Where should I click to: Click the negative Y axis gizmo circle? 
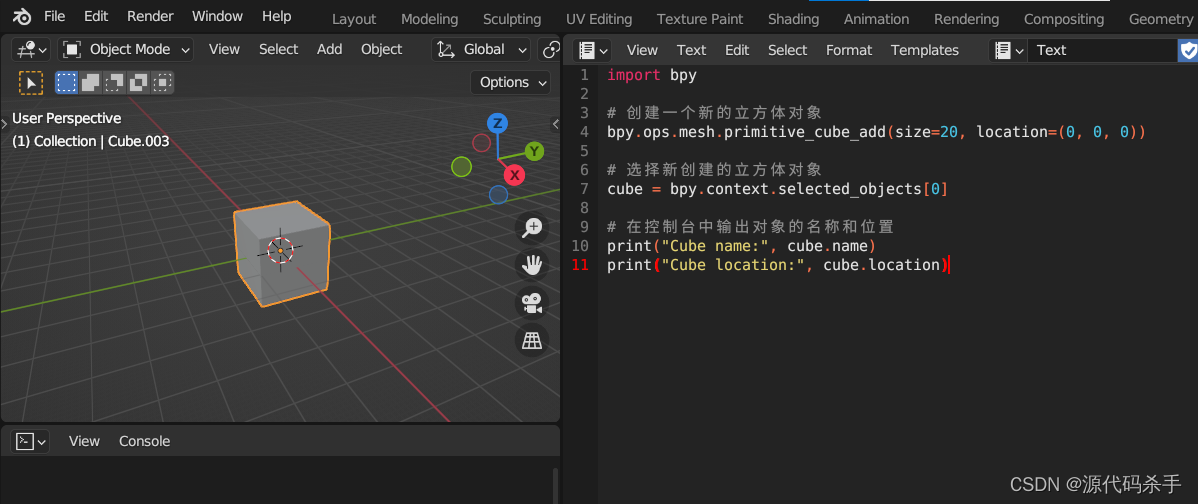(x=461, y=166)
